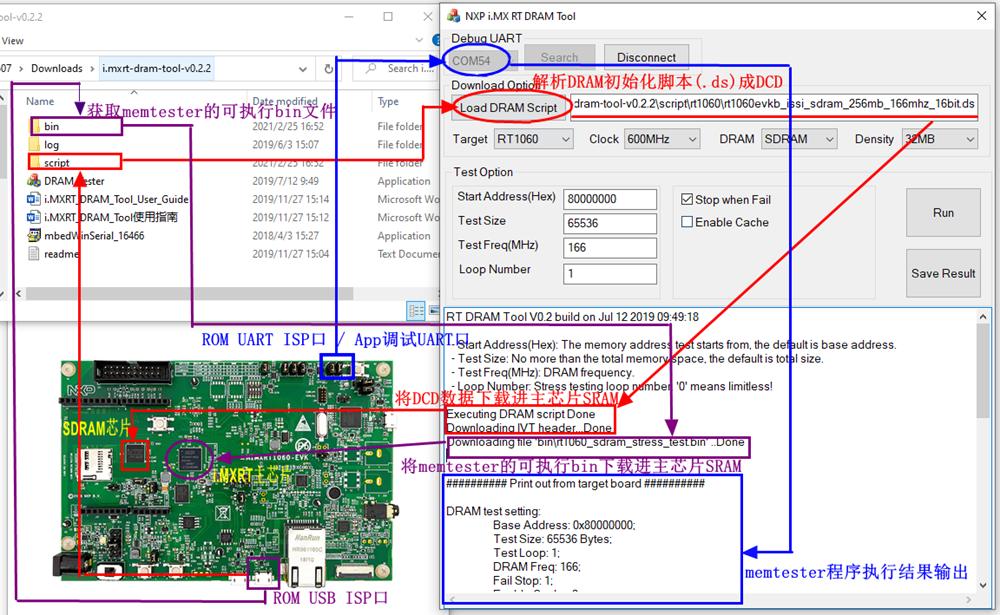Open the bin folder in file list
The width and height of the screenshot is (1000, 615).
(x=52, y=126)
